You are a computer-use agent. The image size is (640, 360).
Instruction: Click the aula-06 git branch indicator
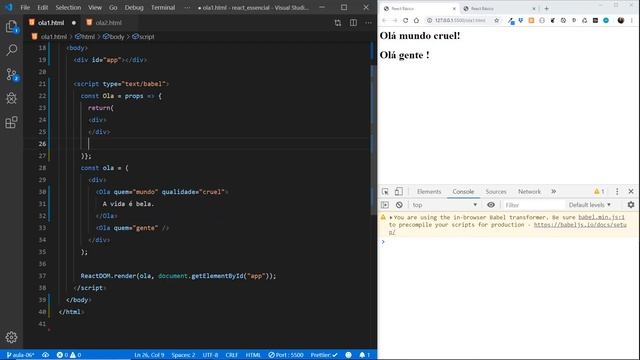20,355
